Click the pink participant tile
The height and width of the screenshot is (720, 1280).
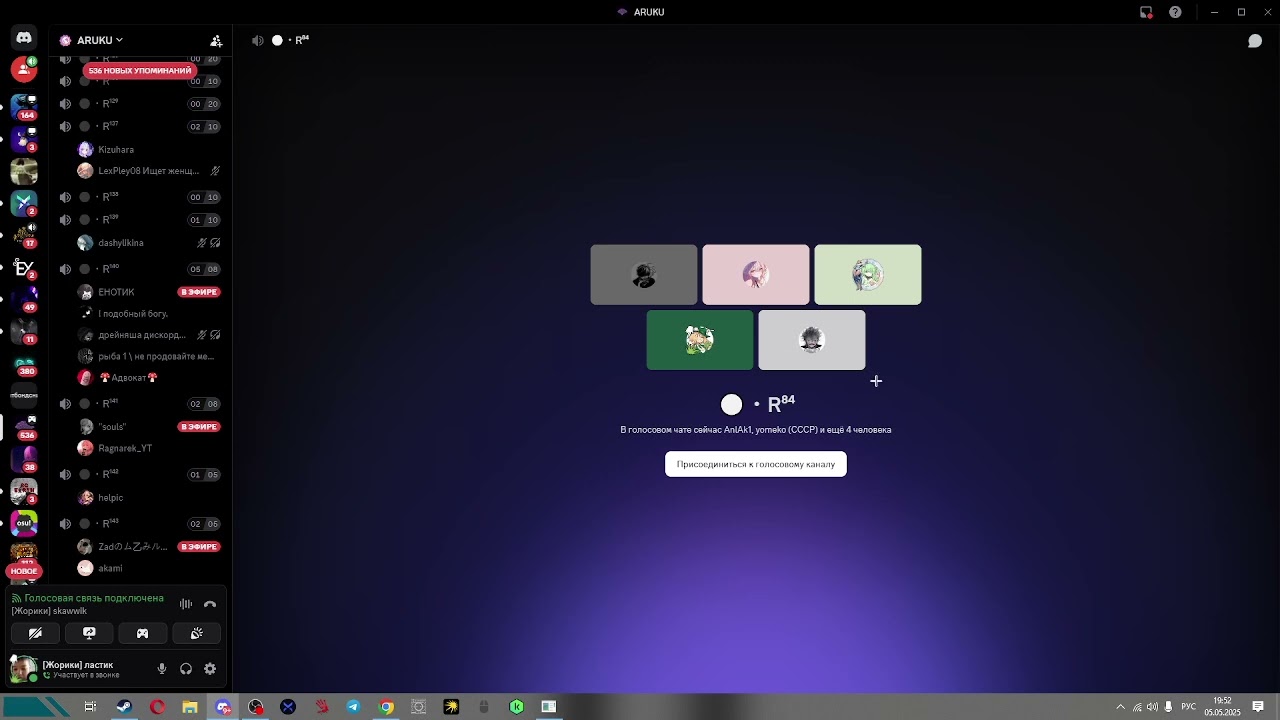(756, 275)
